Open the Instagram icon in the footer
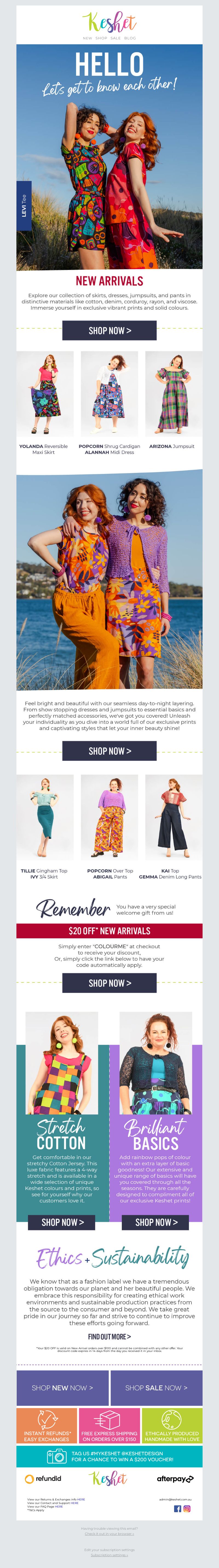This screenshot has width=219, height=1568. point(187,1508)
